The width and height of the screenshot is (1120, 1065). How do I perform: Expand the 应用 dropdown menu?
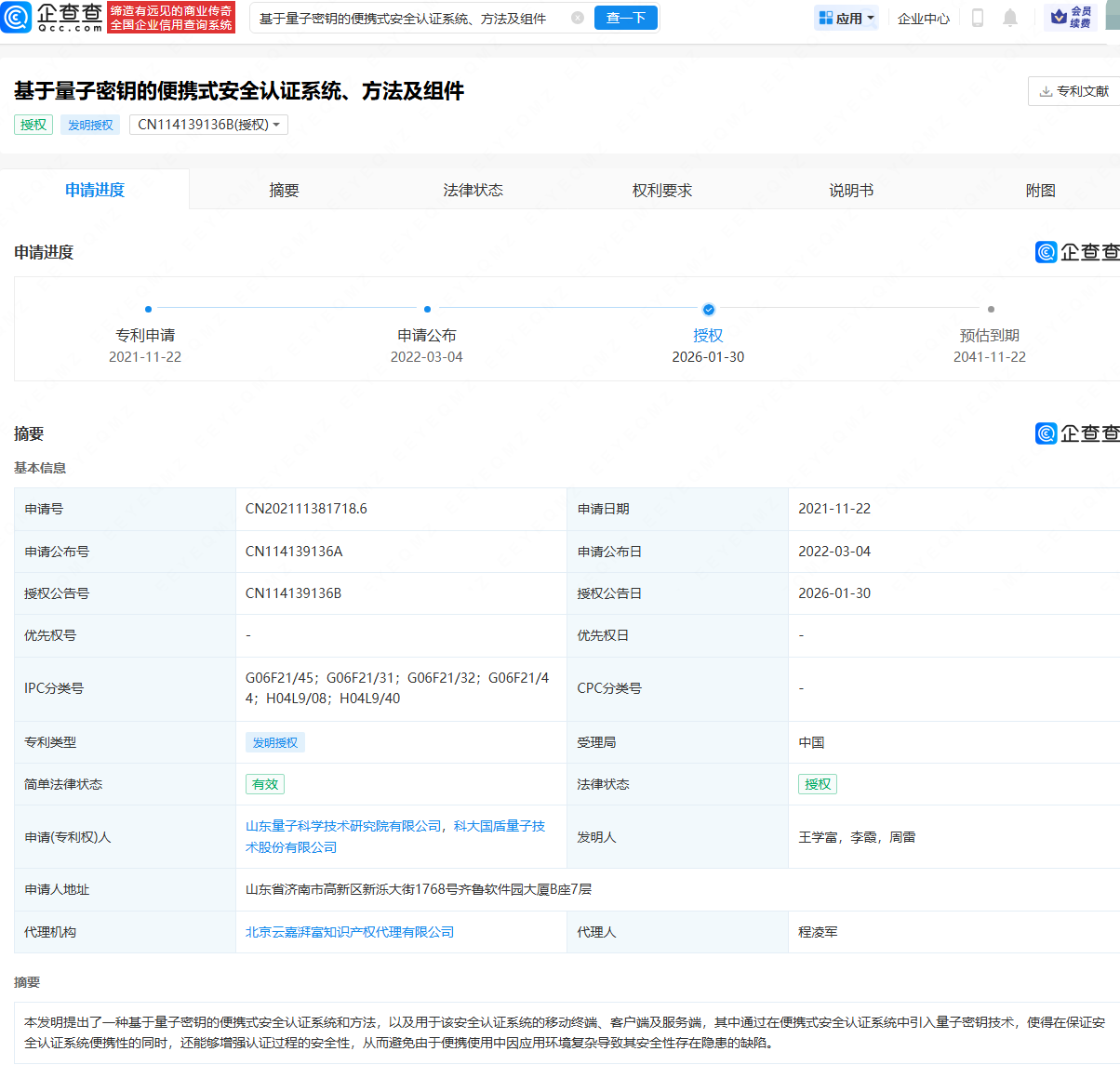pos(847,18)
